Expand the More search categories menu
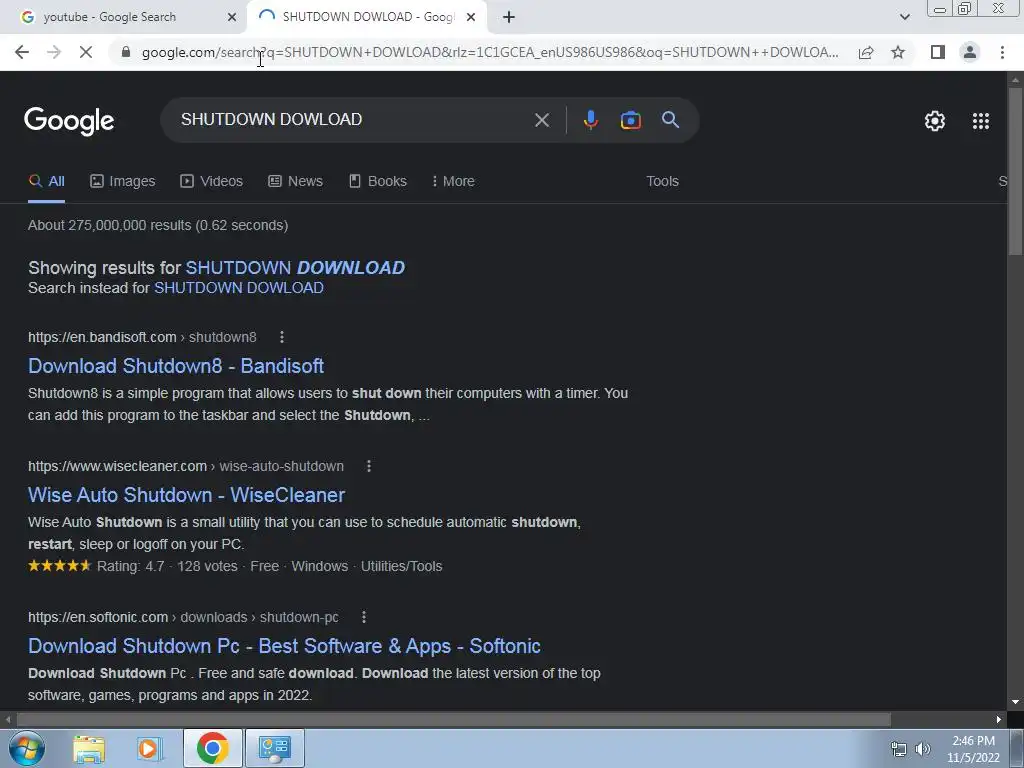 [x=453, y=182]
